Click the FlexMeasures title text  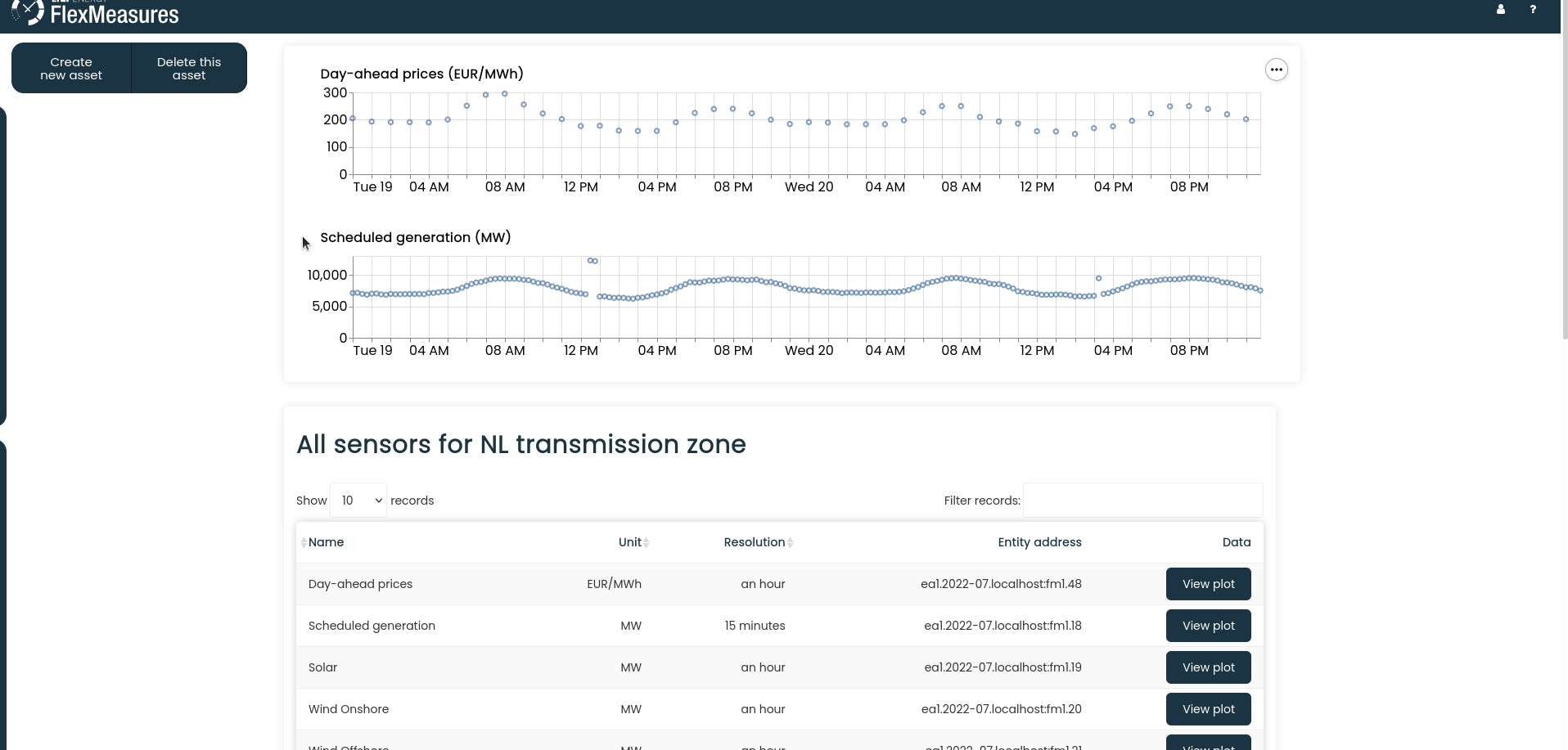(x=115, y=15)
